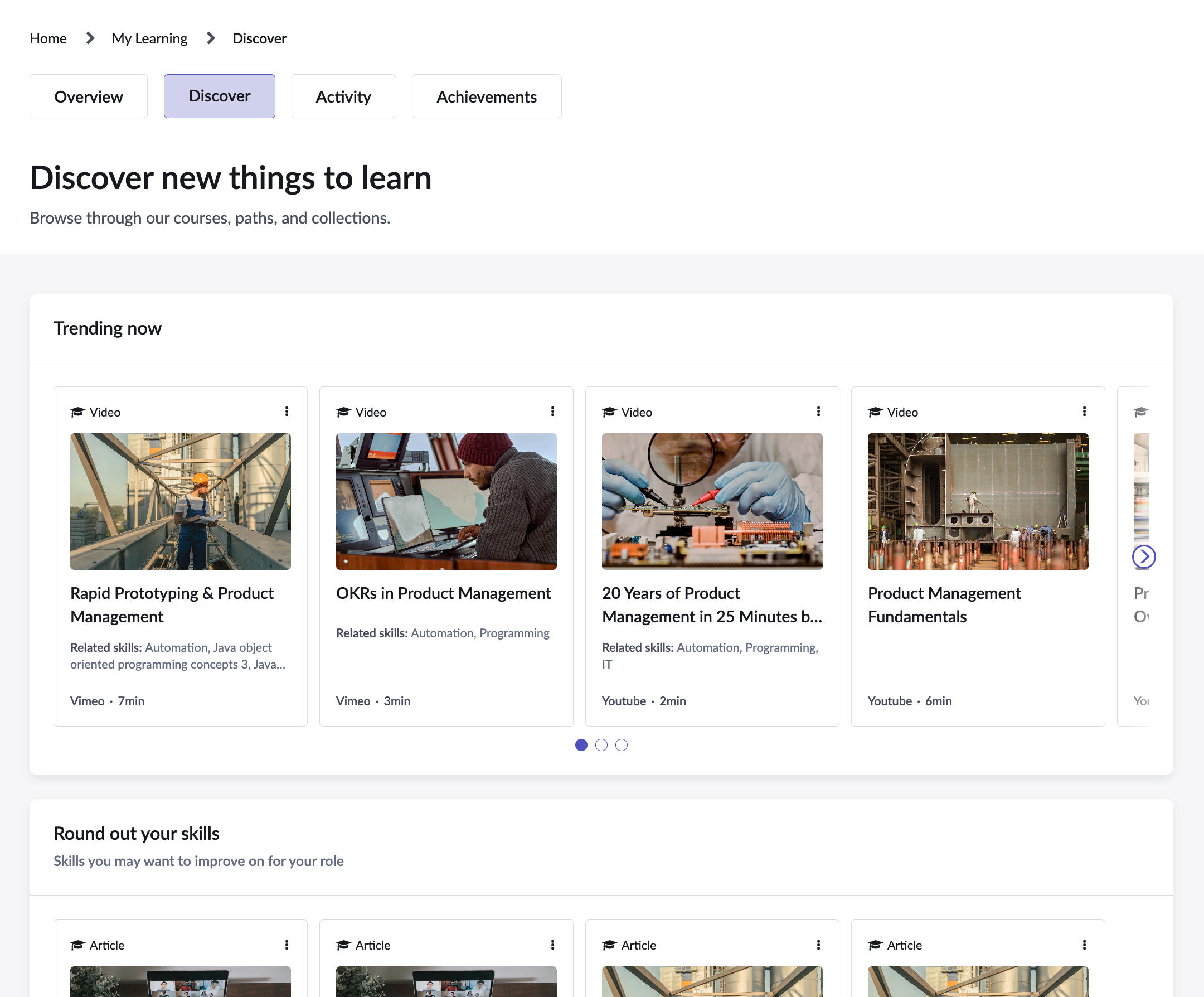The image size is (1204, 997).
Task: Go to My Learning breadcrumb link
Action: [x=149, y=38]
